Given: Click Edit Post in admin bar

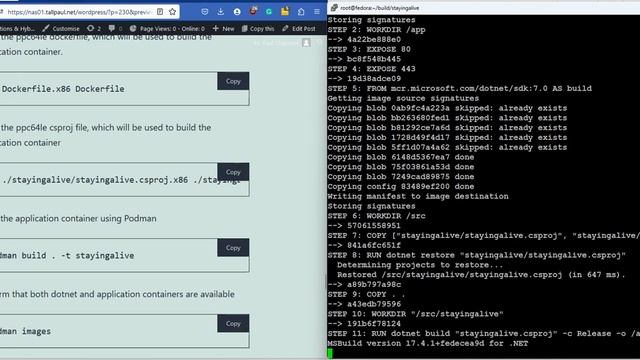Looking at the screenshot, I should point(299,29).
